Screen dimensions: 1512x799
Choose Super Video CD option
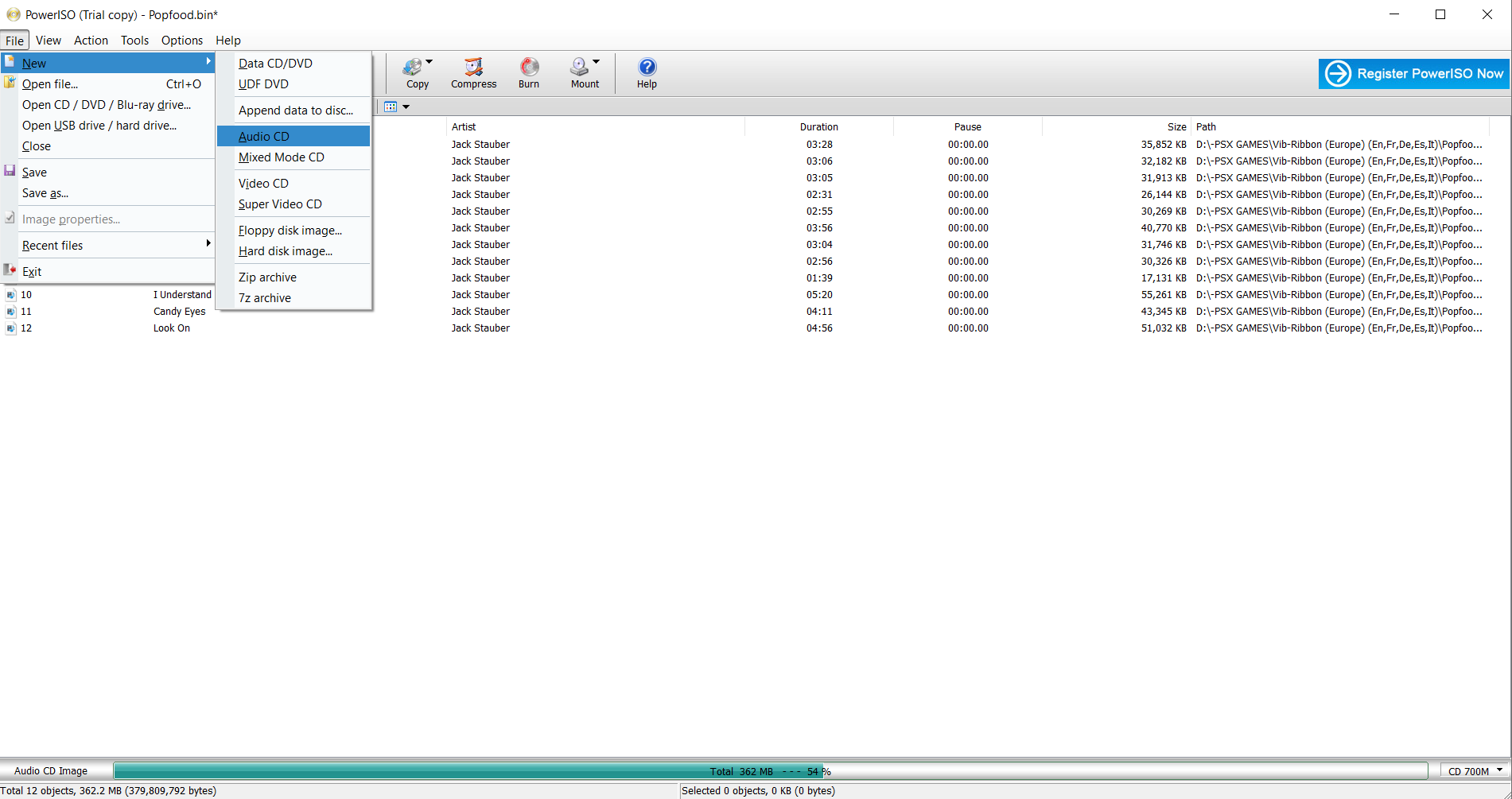click(293, 204)
